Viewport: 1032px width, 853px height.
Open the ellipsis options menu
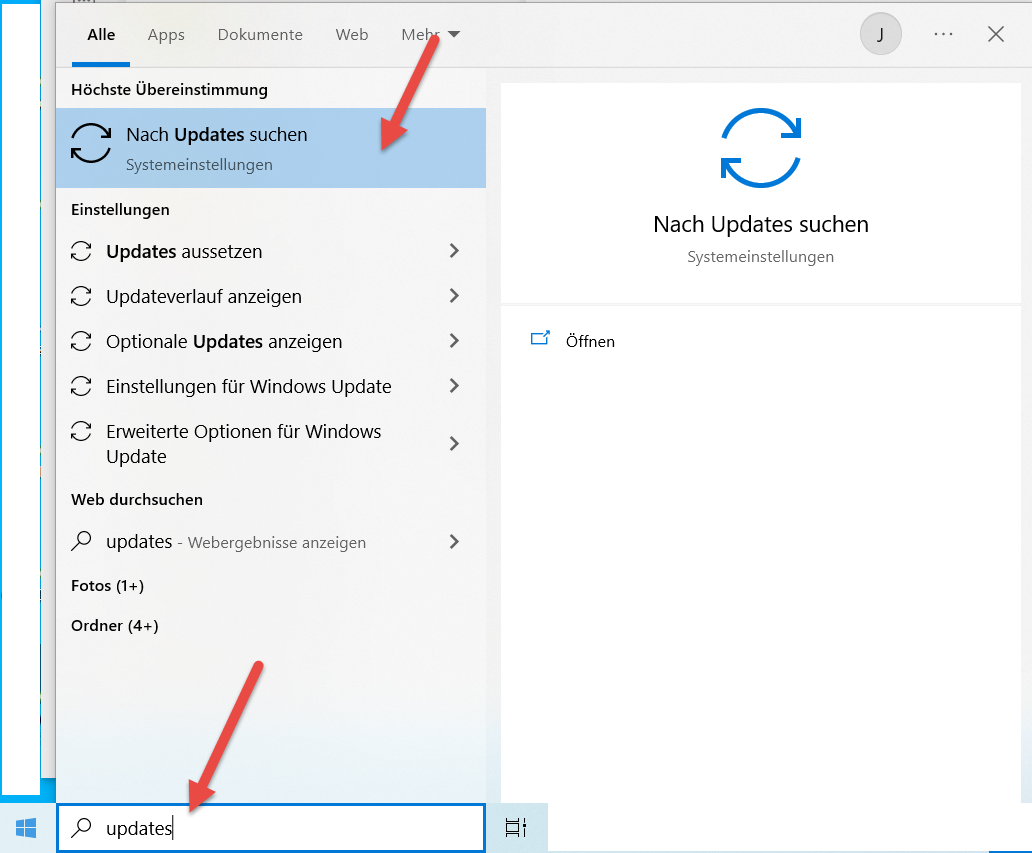(x=943, y=33)
